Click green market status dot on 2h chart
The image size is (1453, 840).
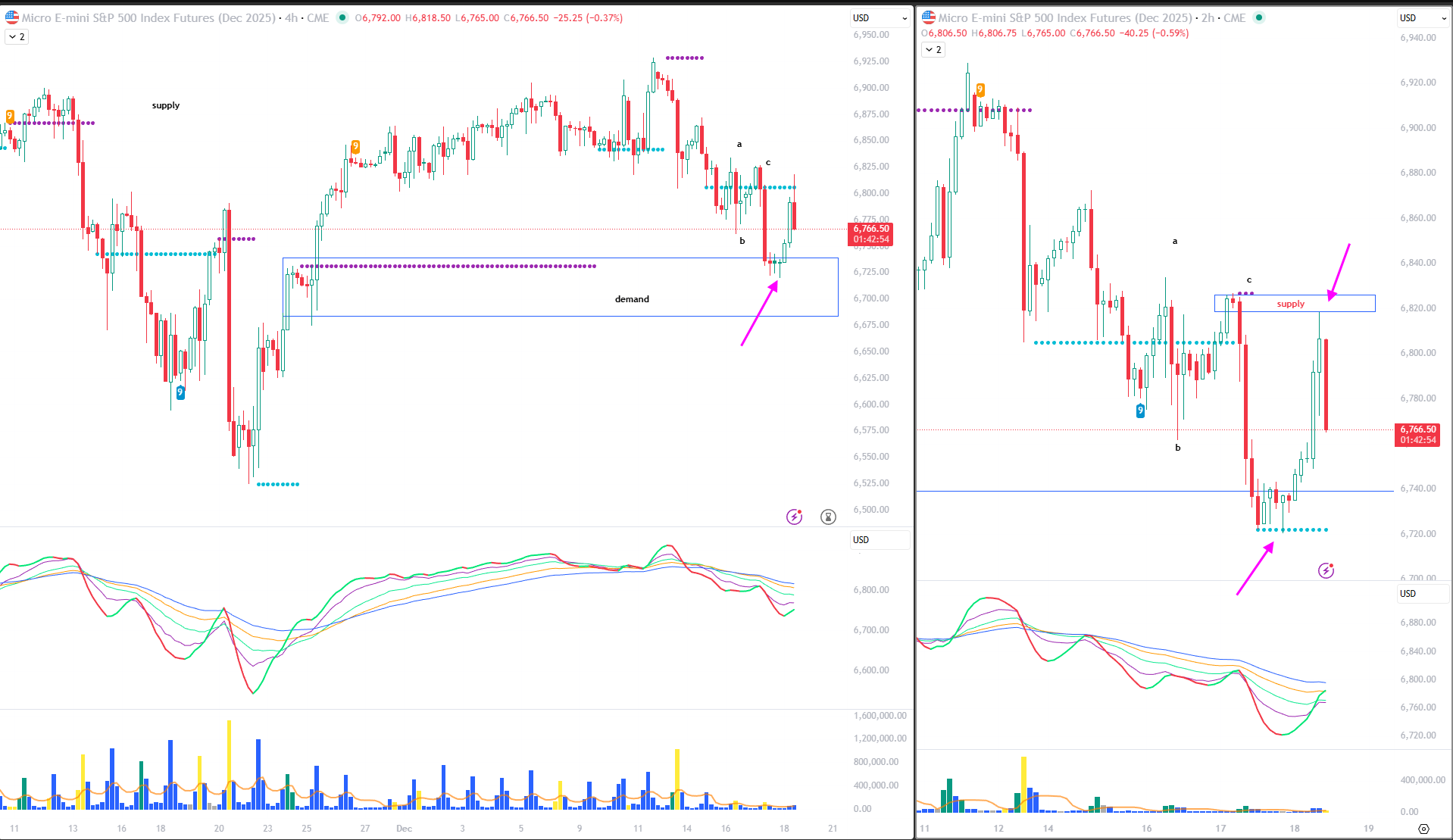point(1259,17)
